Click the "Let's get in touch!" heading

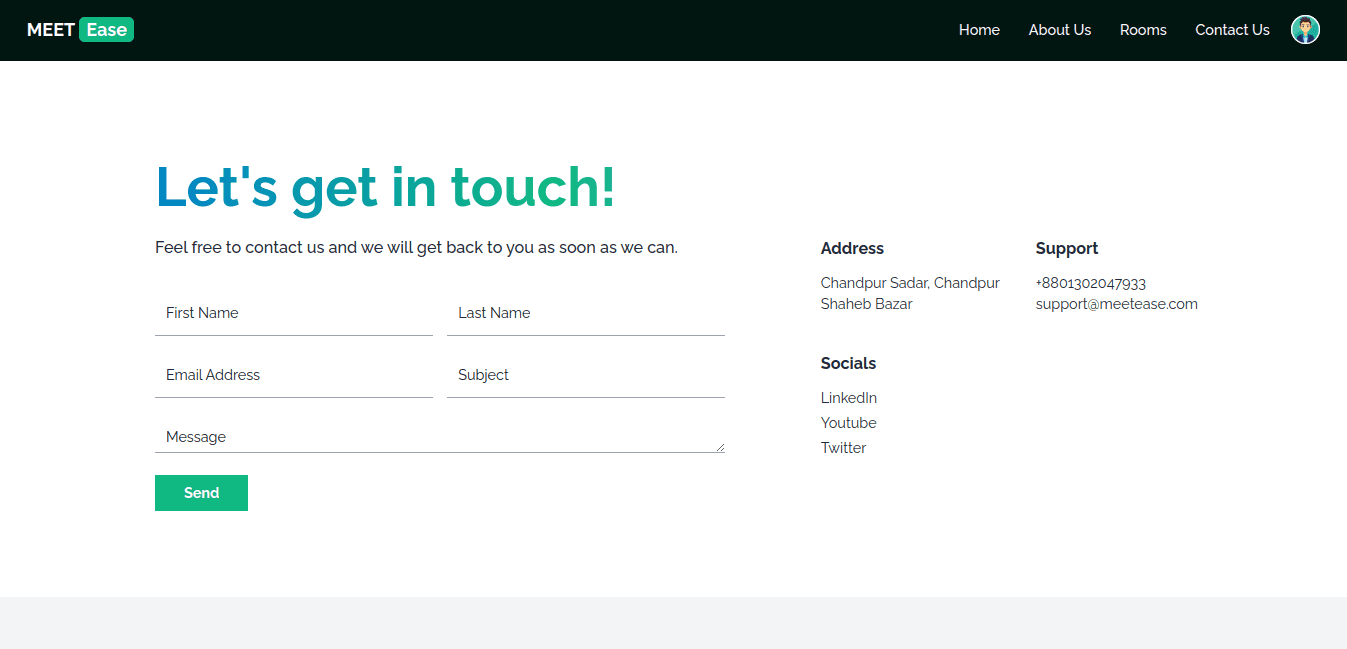(x=385, y=187)
